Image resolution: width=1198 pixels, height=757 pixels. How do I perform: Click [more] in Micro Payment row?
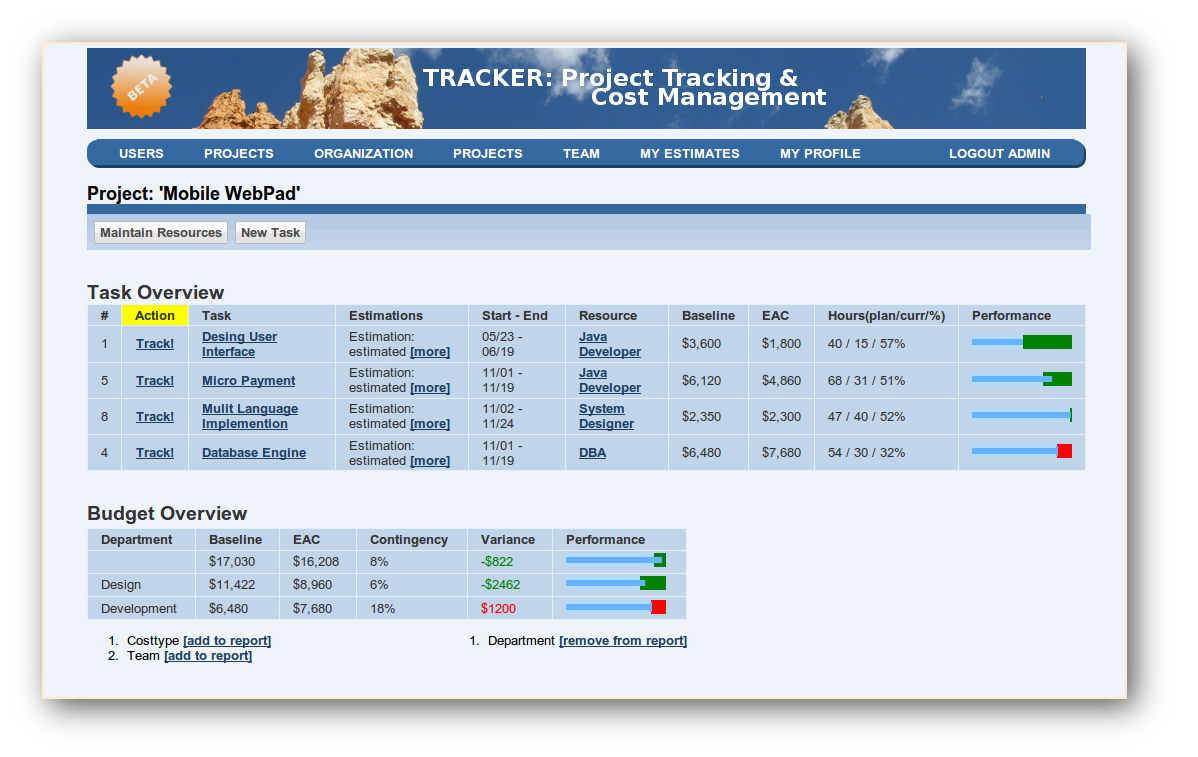pos(430,387)
